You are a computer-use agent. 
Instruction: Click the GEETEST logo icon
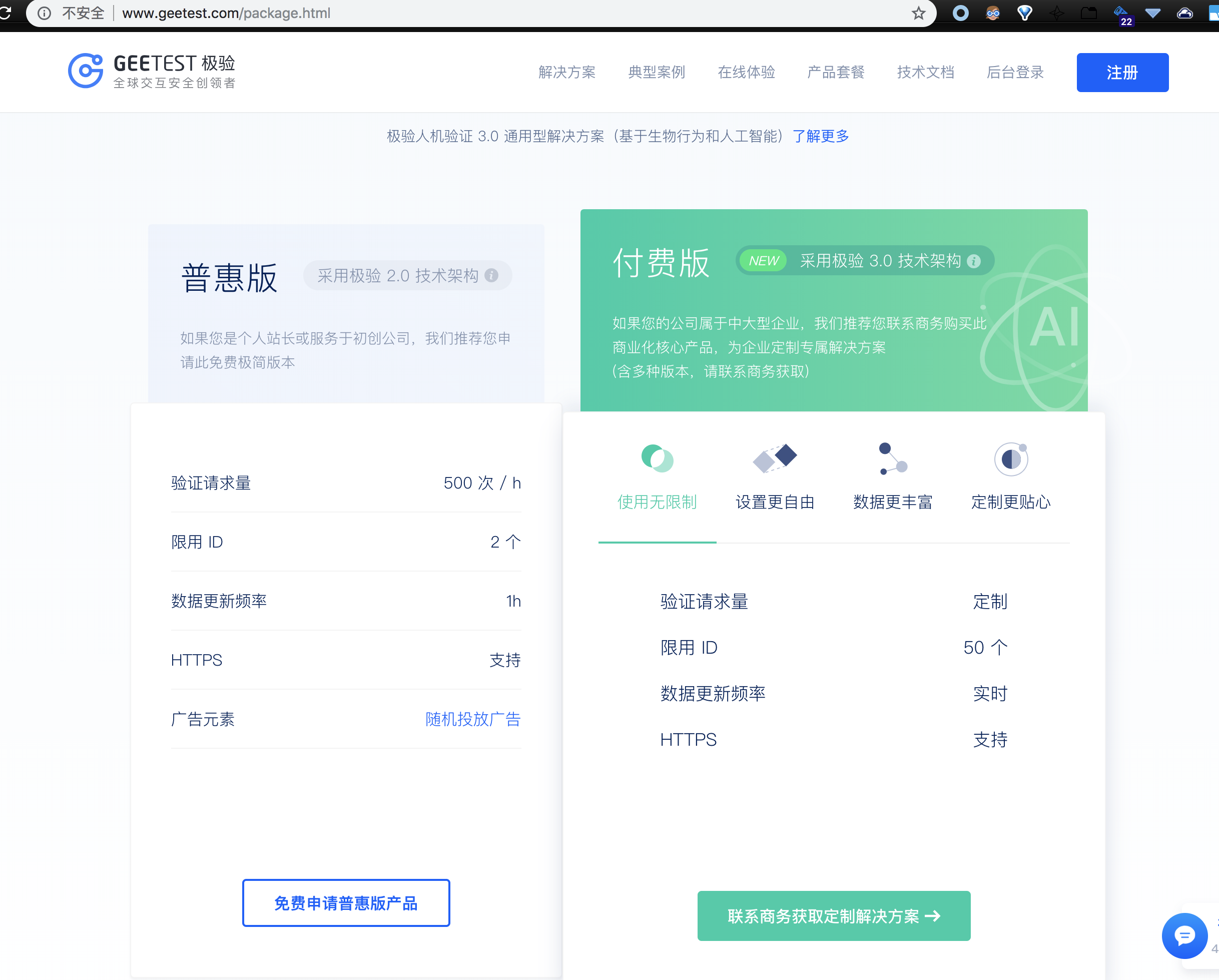pyautogui.click(x=86, y=71)
